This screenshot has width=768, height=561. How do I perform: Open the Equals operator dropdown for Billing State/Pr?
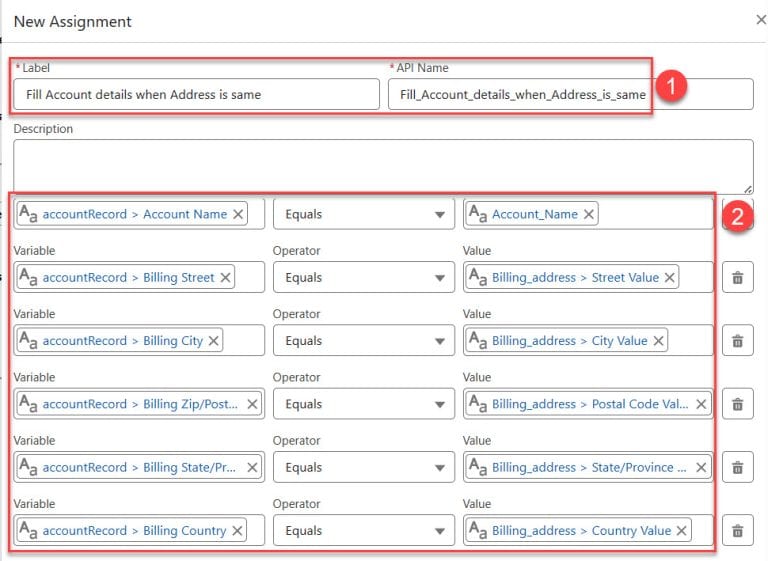pos(364,467)
